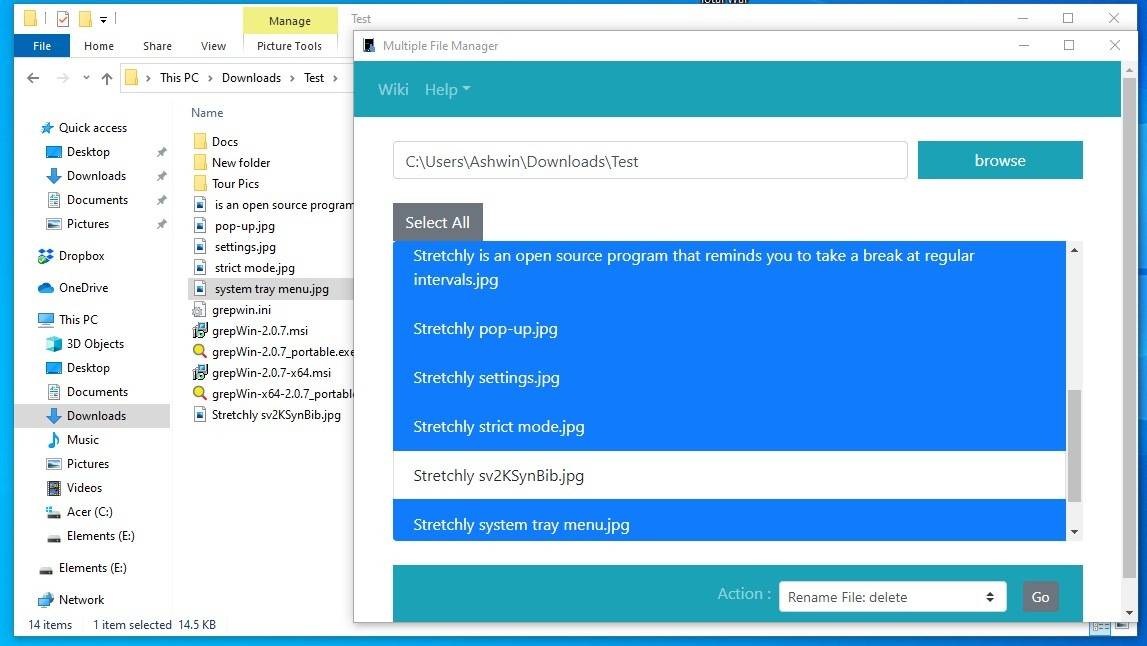Click the Docs folder icon
The width and height of the screenshot is (1147, 646).
pyautogui.click(x=200, y=141)
